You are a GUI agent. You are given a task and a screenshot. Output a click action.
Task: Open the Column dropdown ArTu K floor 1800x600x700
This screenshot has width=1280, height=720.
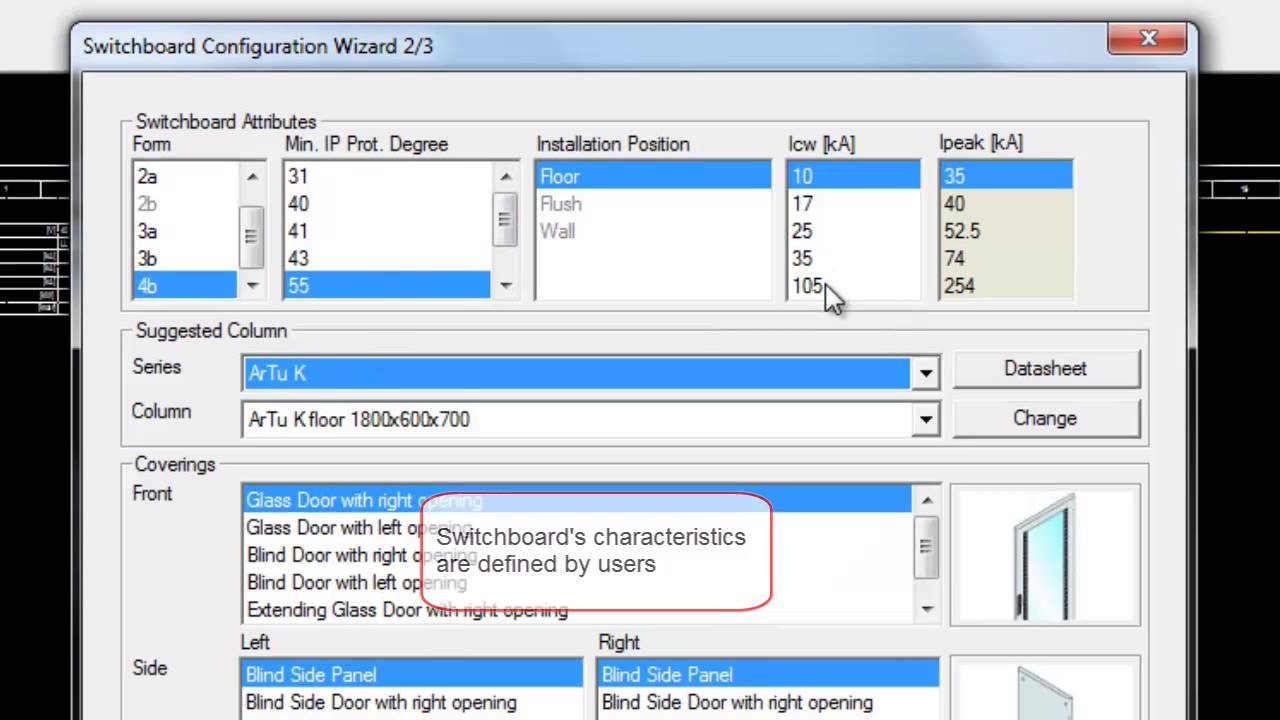(925, 420)
